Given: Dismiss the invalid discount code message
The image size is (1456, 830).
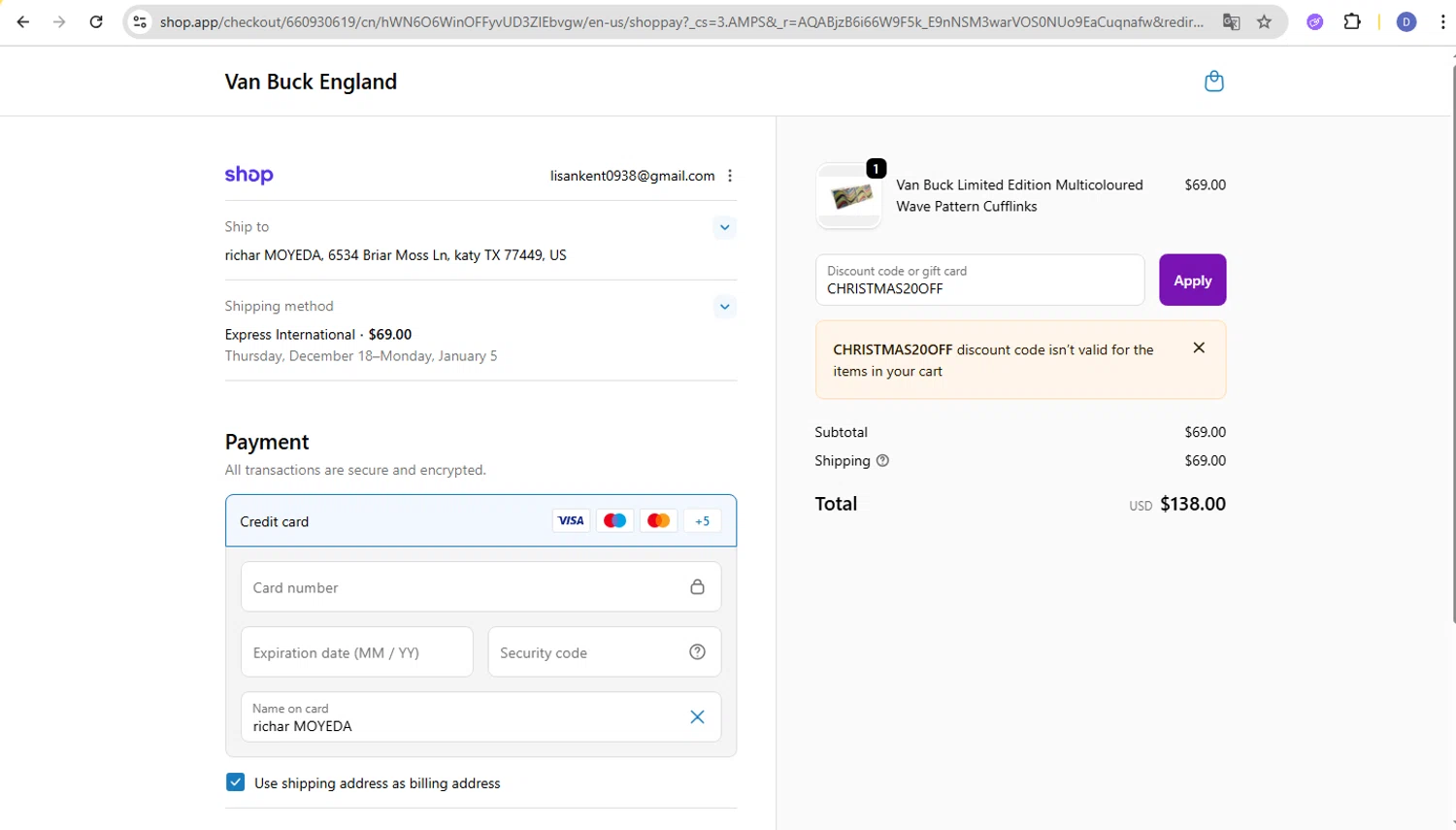Looking at the screenshot, I should (1199, 348).
